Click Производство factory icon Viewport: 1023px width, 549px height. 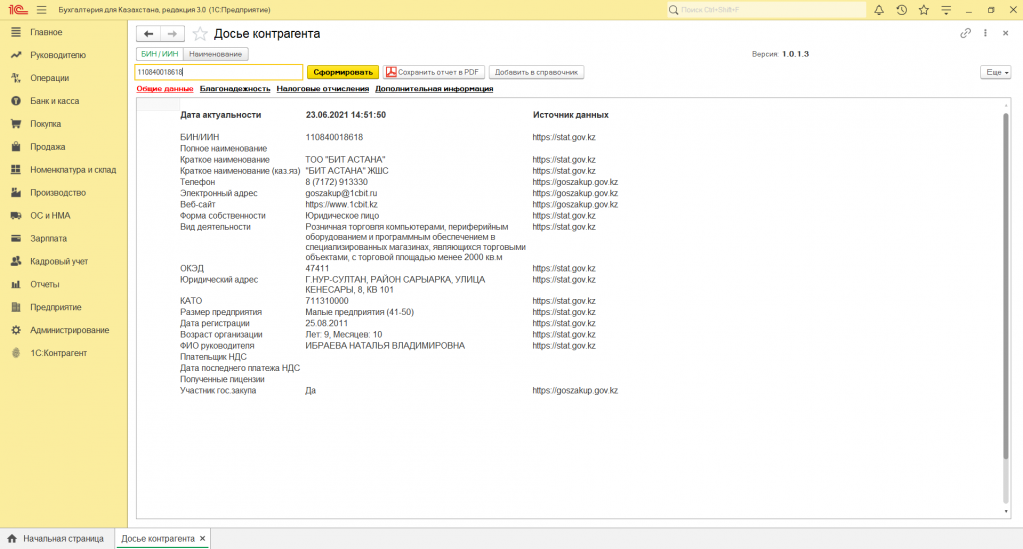pyautogui.click(x=16, y=193)
